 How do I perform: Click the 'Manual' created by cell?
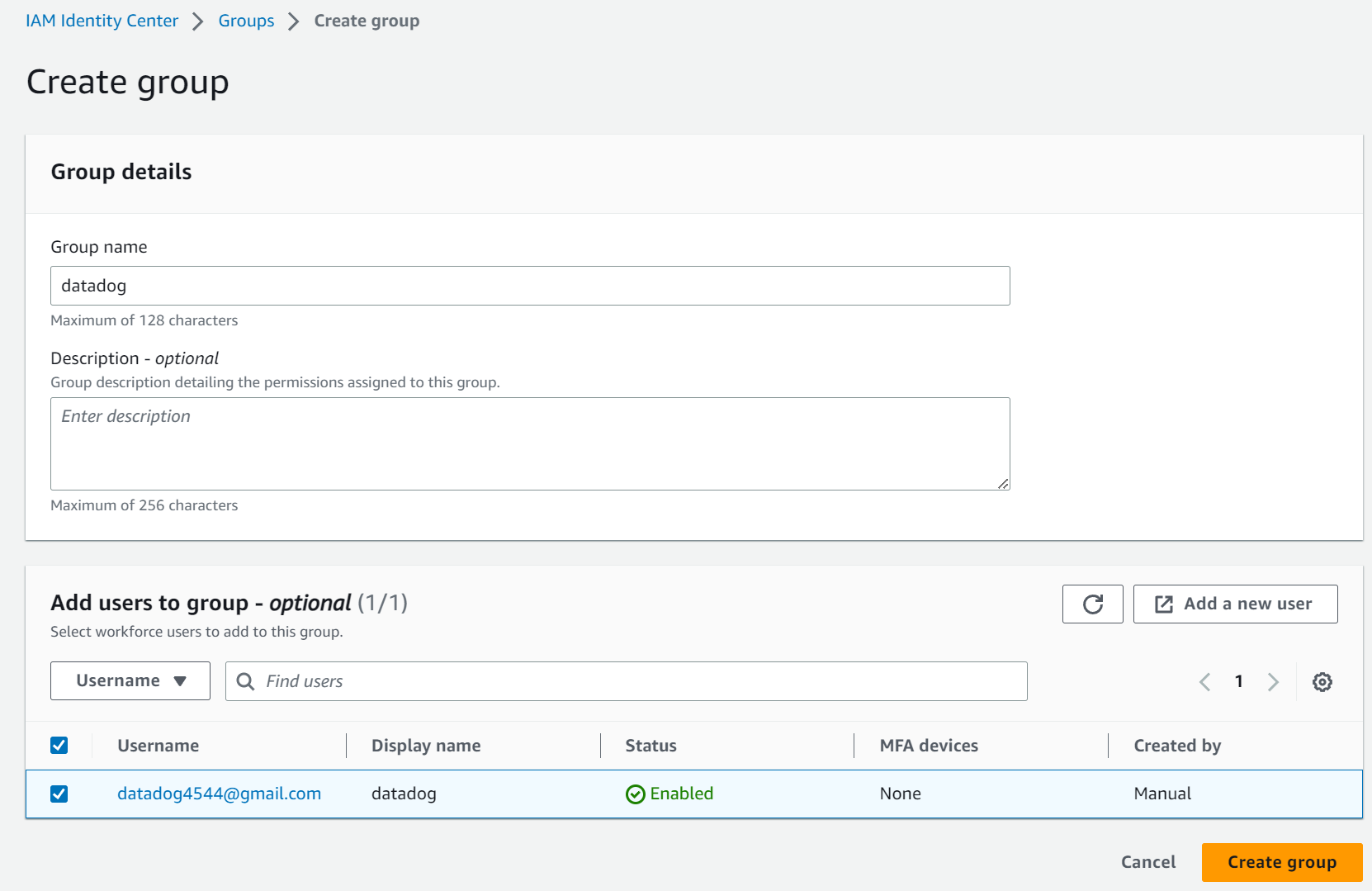click(1162, 794)
